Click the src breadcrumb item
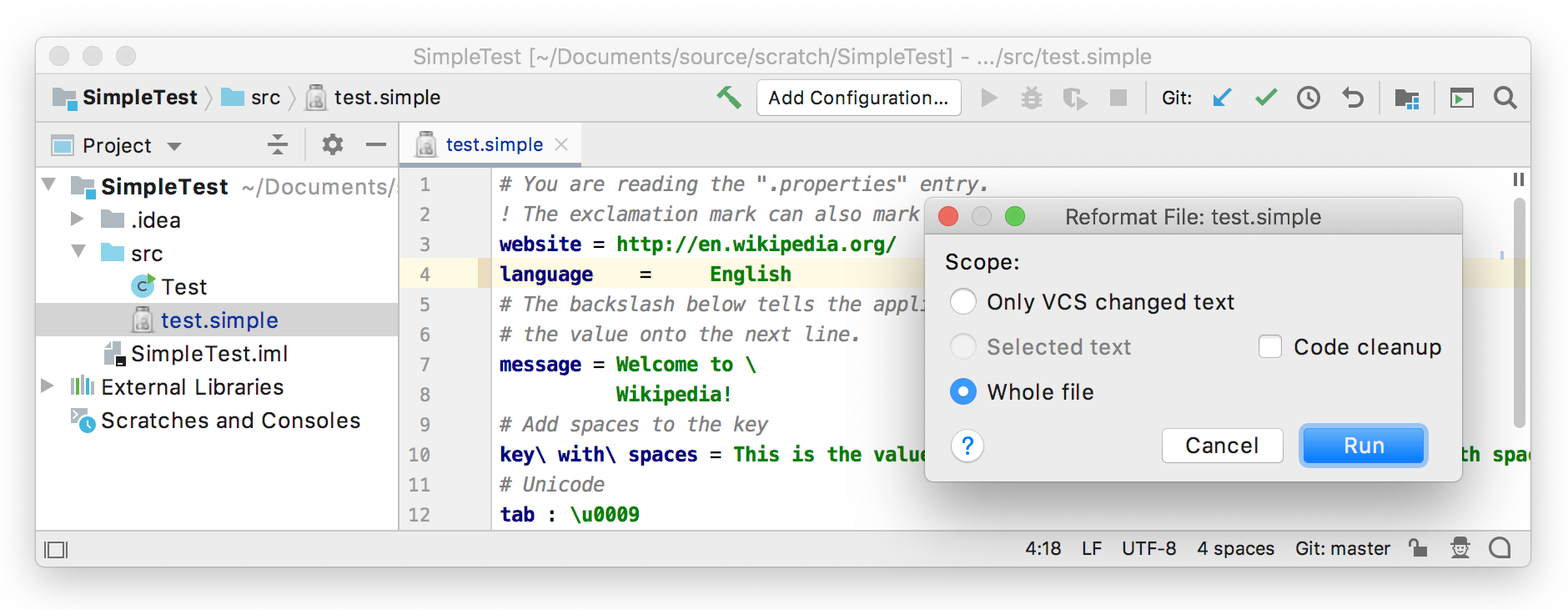This screenshot has height=610, width=1568. point(265,98)
